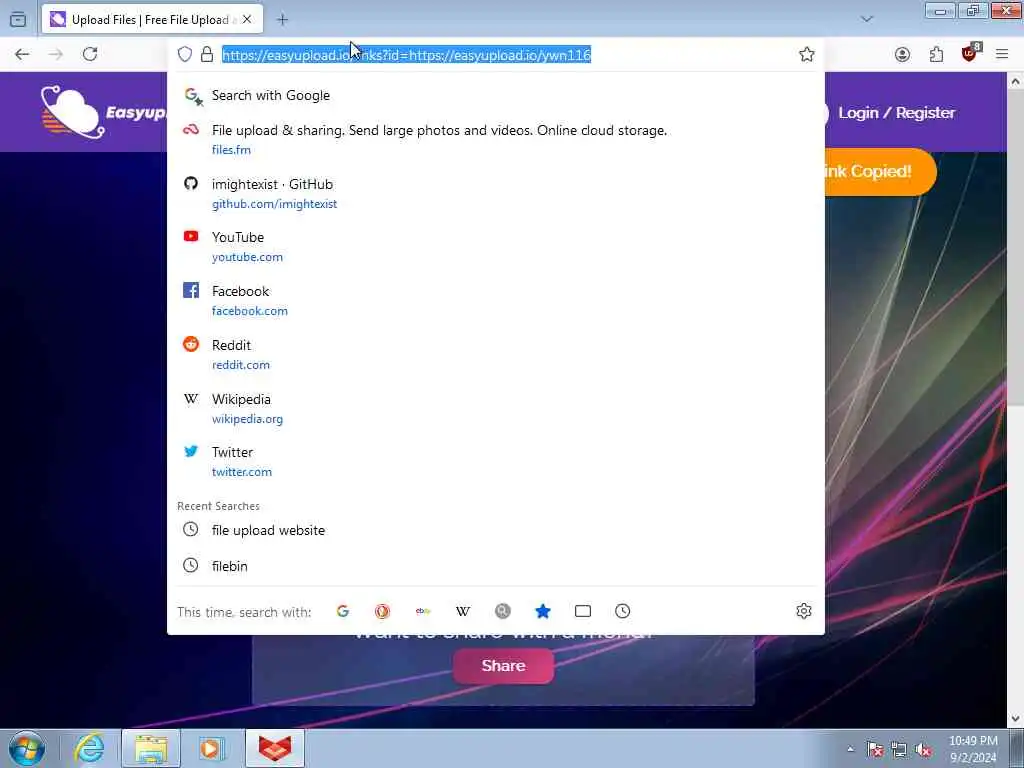Screen dimensions: 1024x768
Task: Select recent search 'filebin'
Action: (x=496, y=566)
